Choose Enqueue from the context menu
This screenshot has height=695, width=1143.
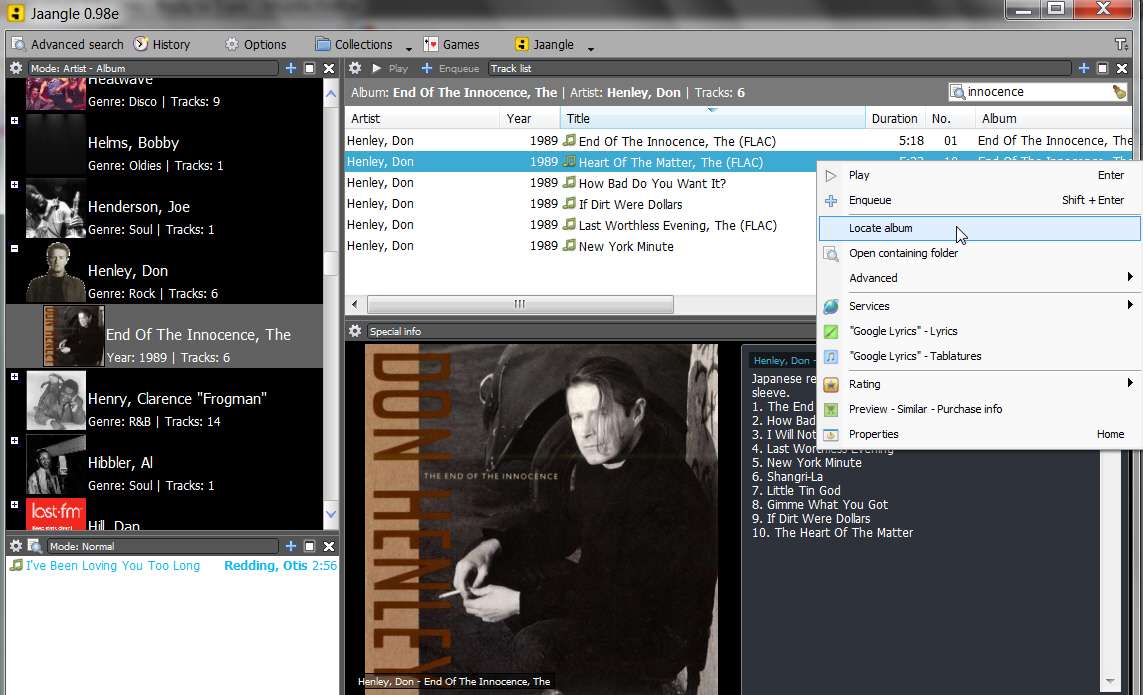point(979,200)
